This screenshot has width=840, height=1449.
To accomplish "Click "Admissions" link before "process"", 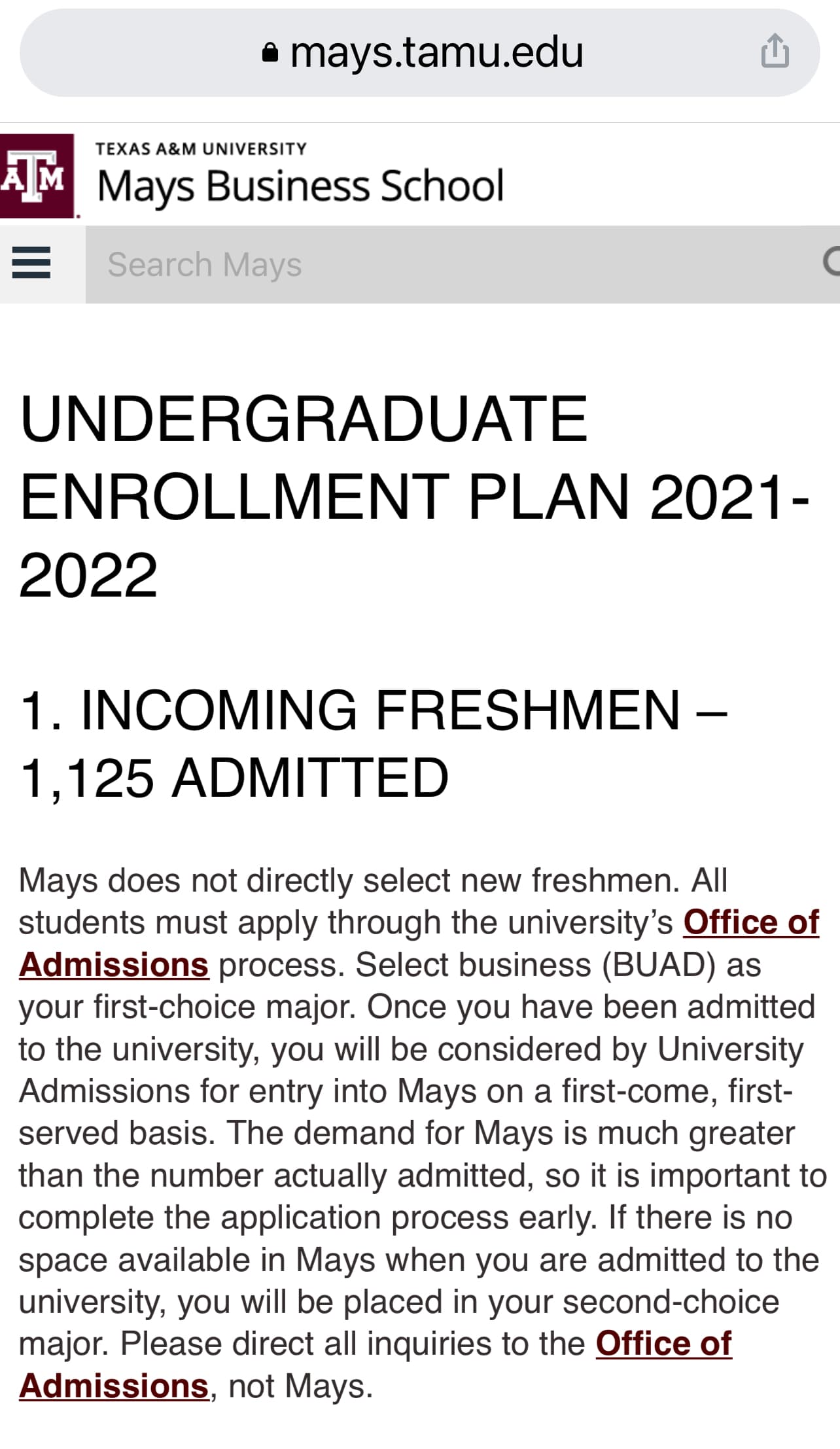I will (x=114, y=965).
